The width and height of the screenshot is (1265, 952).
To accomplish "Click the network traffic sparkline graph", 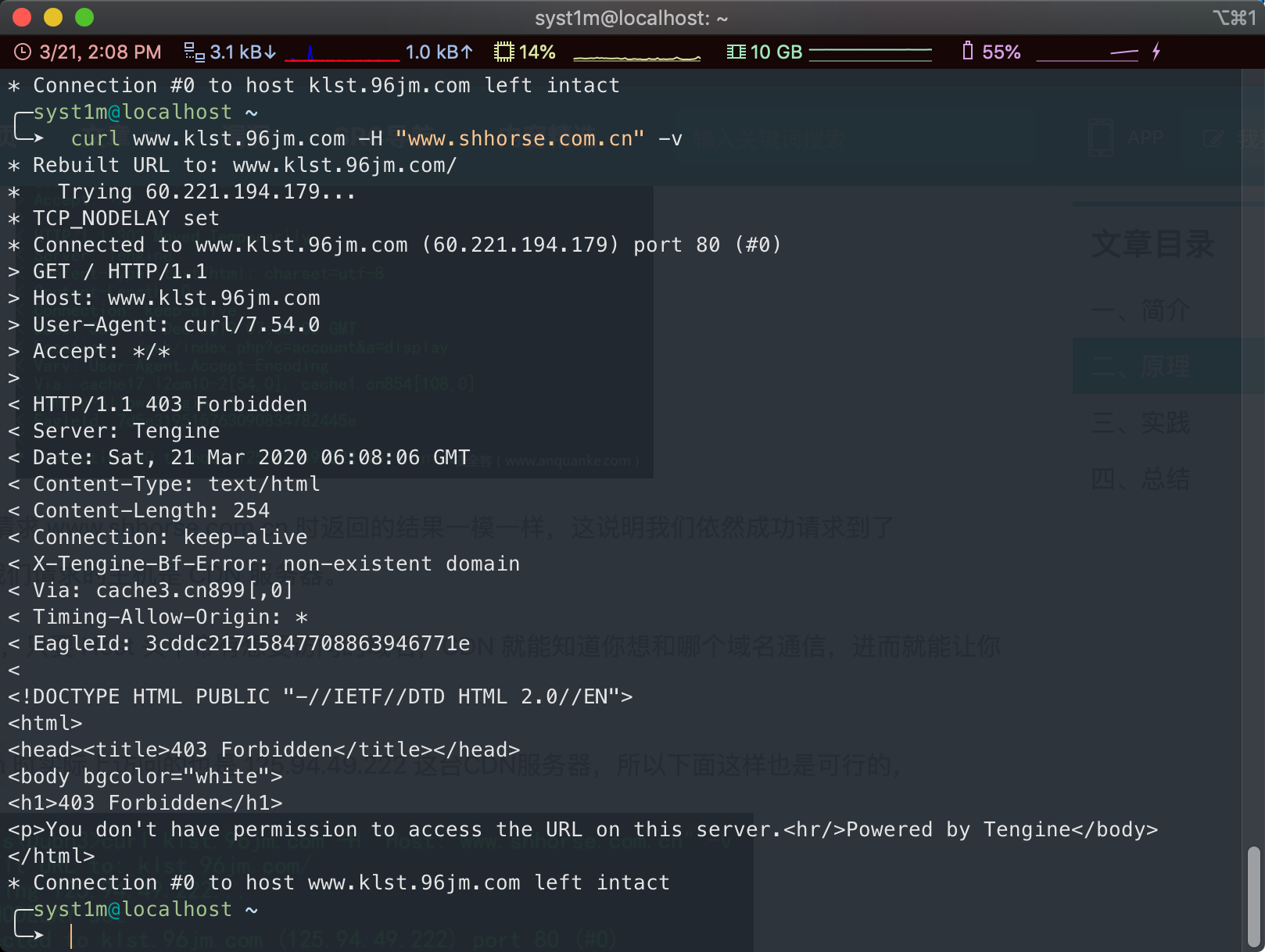I will click(x=342, y=54).
